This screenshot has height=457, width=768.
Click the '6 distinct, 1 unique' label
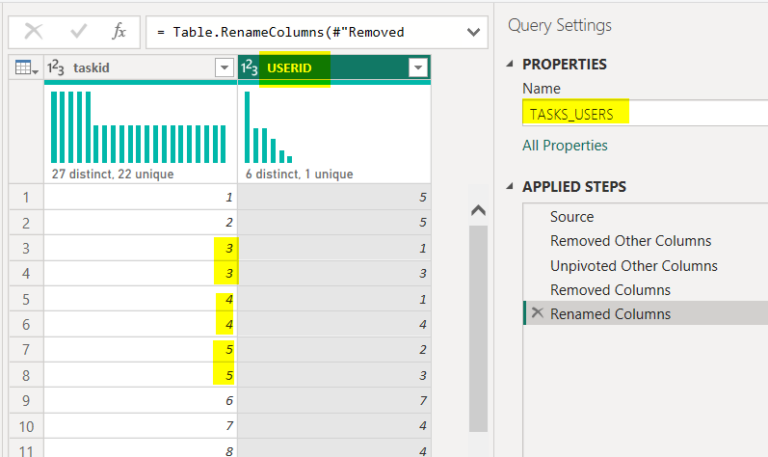[299, 174]
